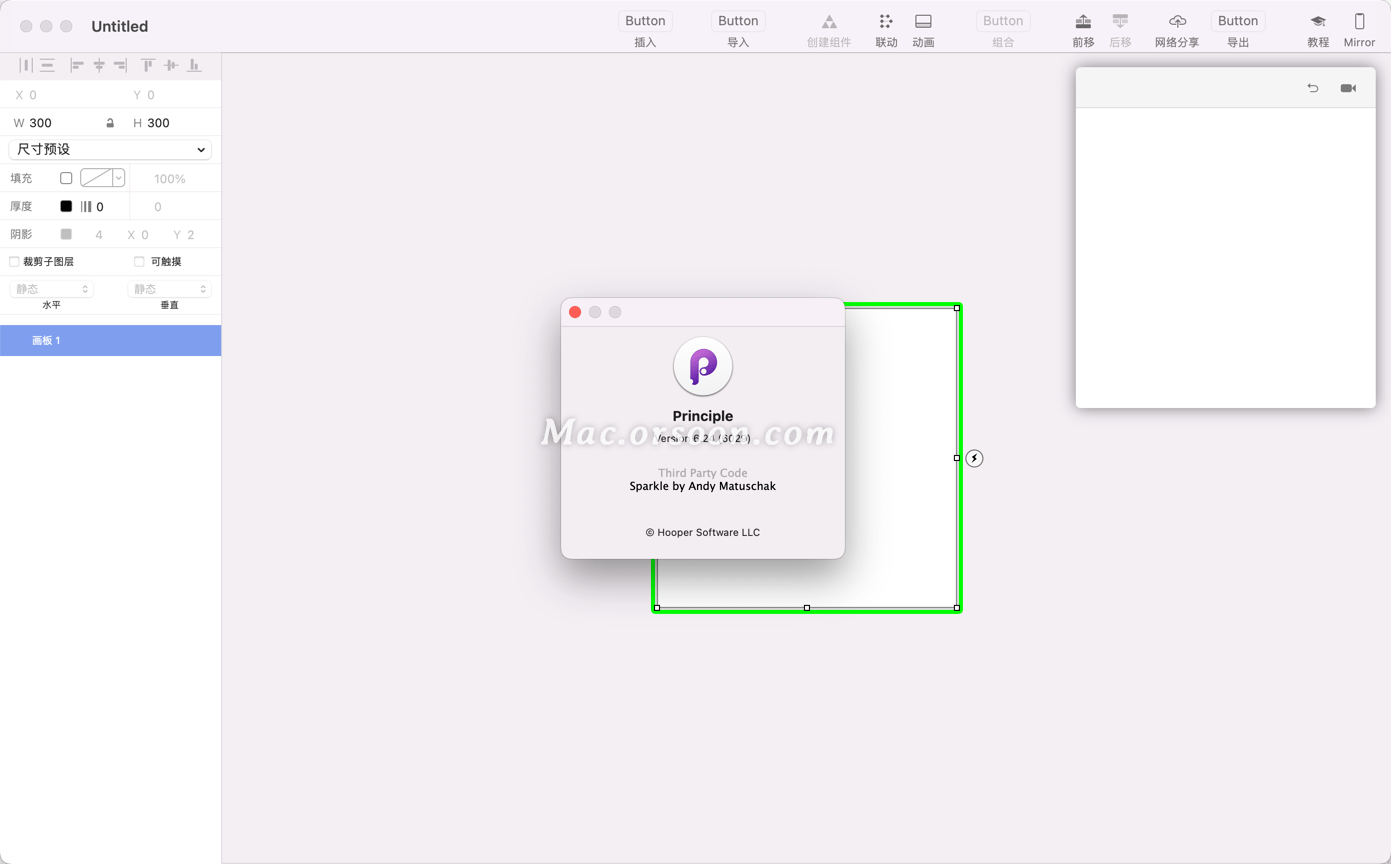Click the video record icon in preview

1348,88
